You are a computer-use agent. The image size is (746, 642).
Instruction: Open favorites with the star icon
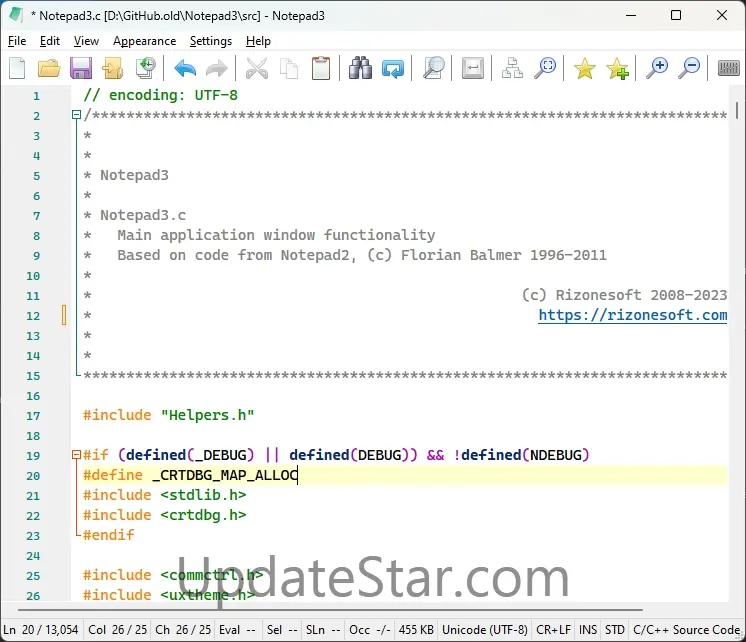pyautogui.click(x=585, y=69)
